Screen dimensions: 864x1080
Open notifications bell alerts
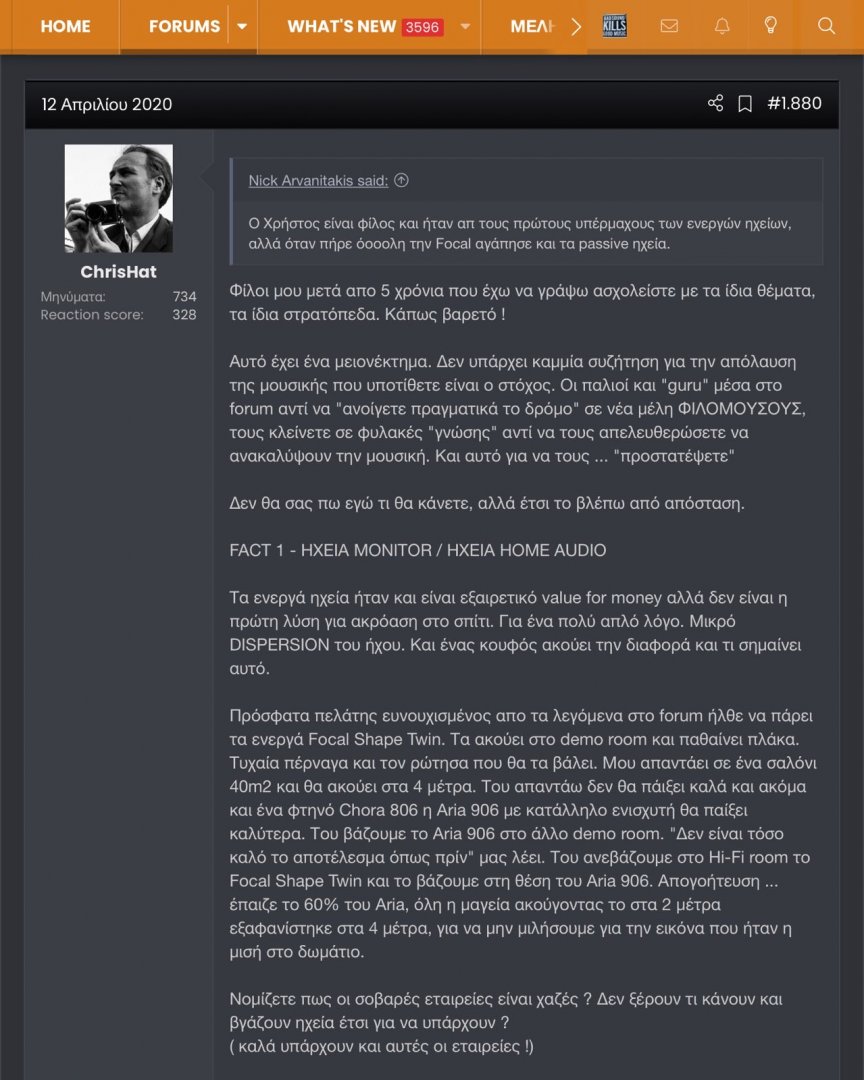click(x=721, y=26)
